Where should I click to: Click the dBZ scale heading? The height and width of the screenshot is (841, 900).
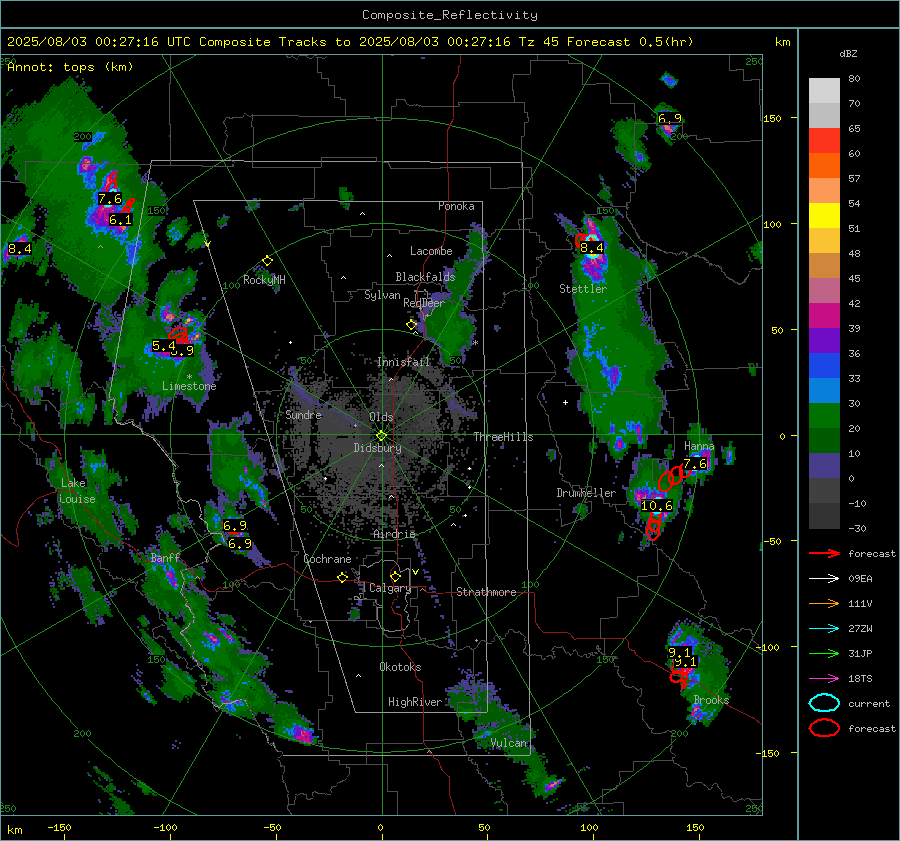[848, 53]
